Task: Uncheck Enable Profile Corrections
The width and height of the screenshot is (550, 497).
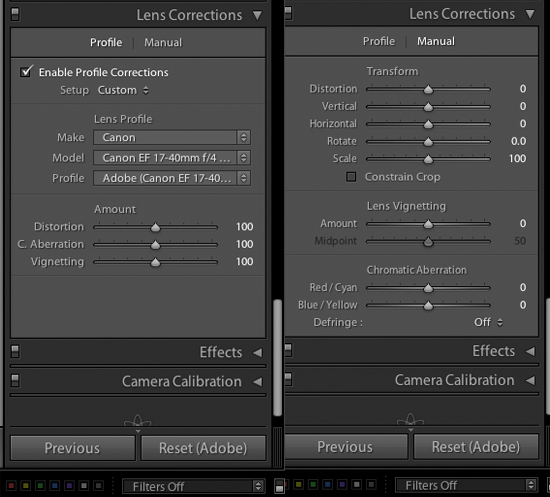Action: [x=26, y=71]
